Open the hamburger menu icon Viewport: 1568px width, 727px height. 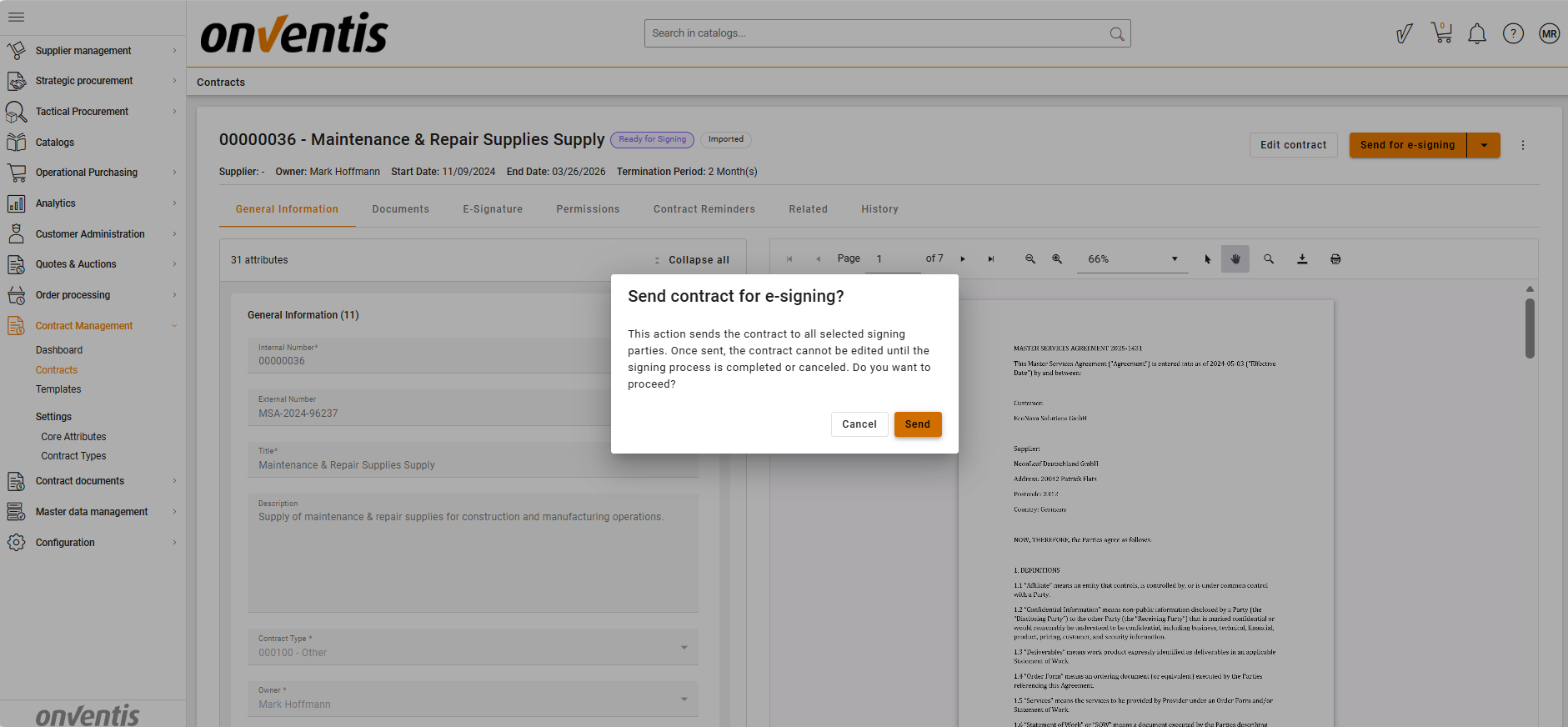16,17
